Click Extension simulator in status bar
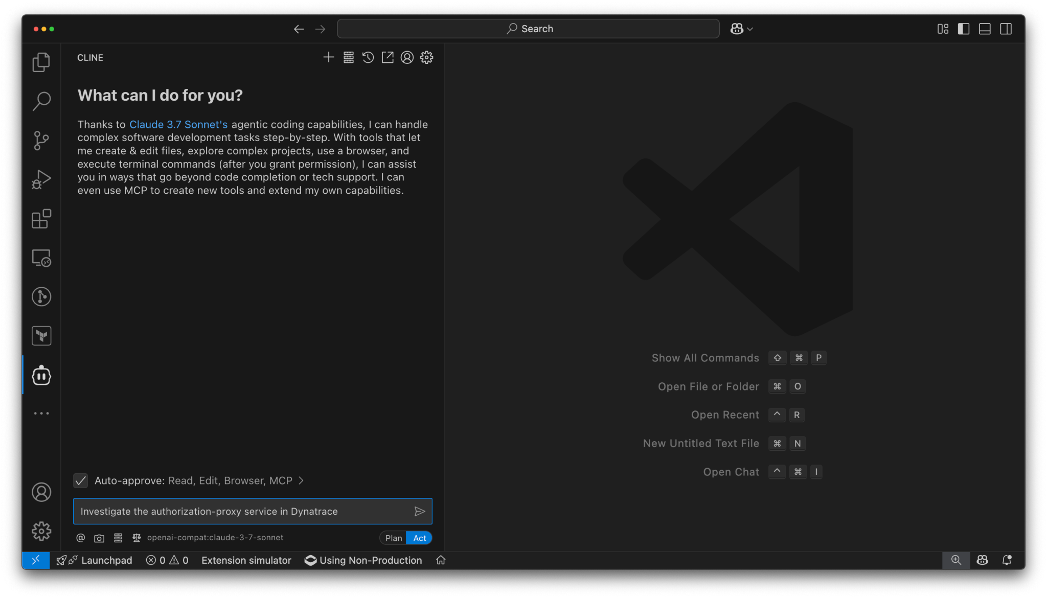The image size is (1048, 598). [246, 561]
